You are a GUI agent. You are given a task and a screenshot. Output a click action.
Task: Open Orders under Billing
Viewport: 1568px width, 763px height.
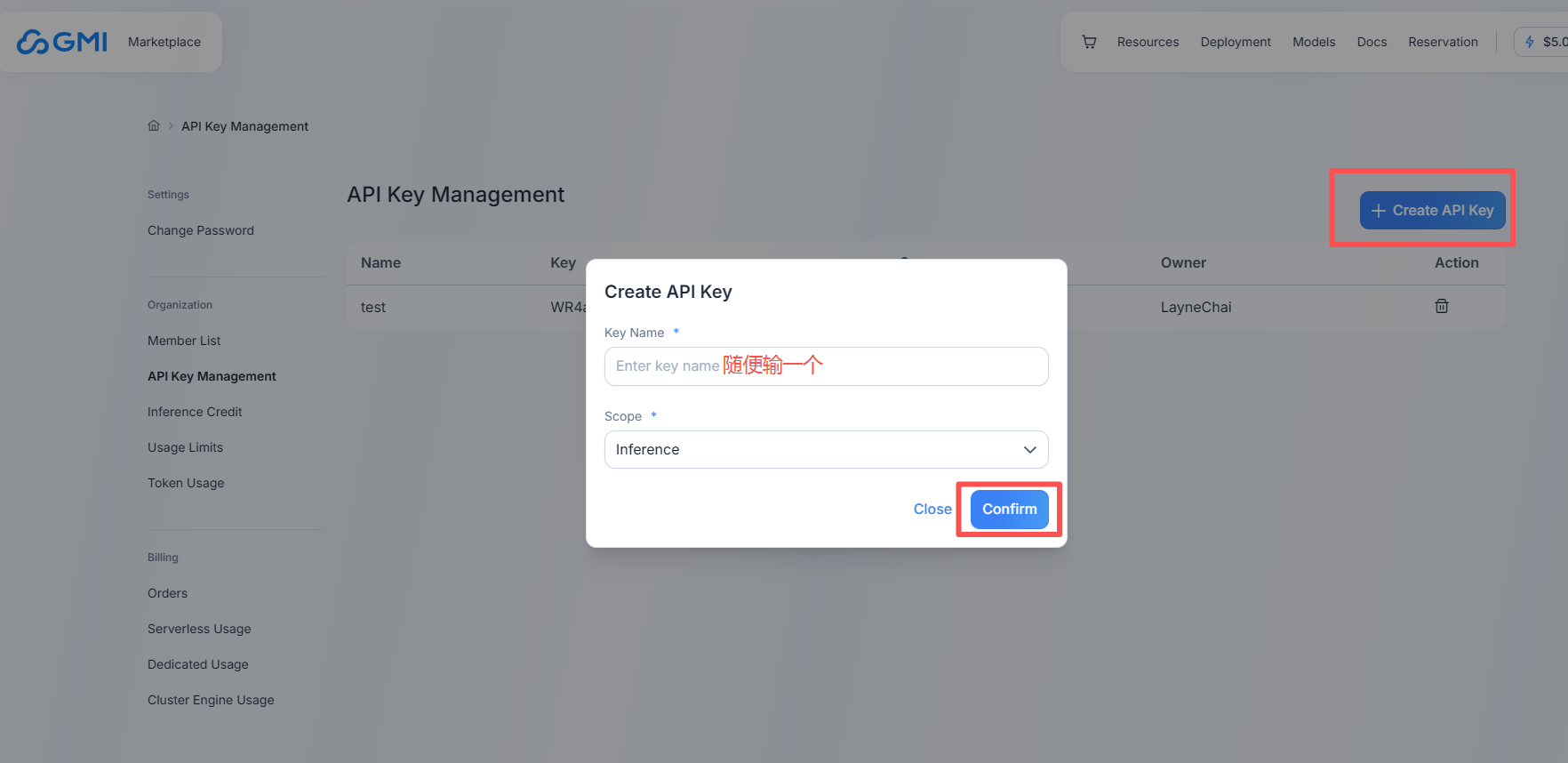point(167,593)
